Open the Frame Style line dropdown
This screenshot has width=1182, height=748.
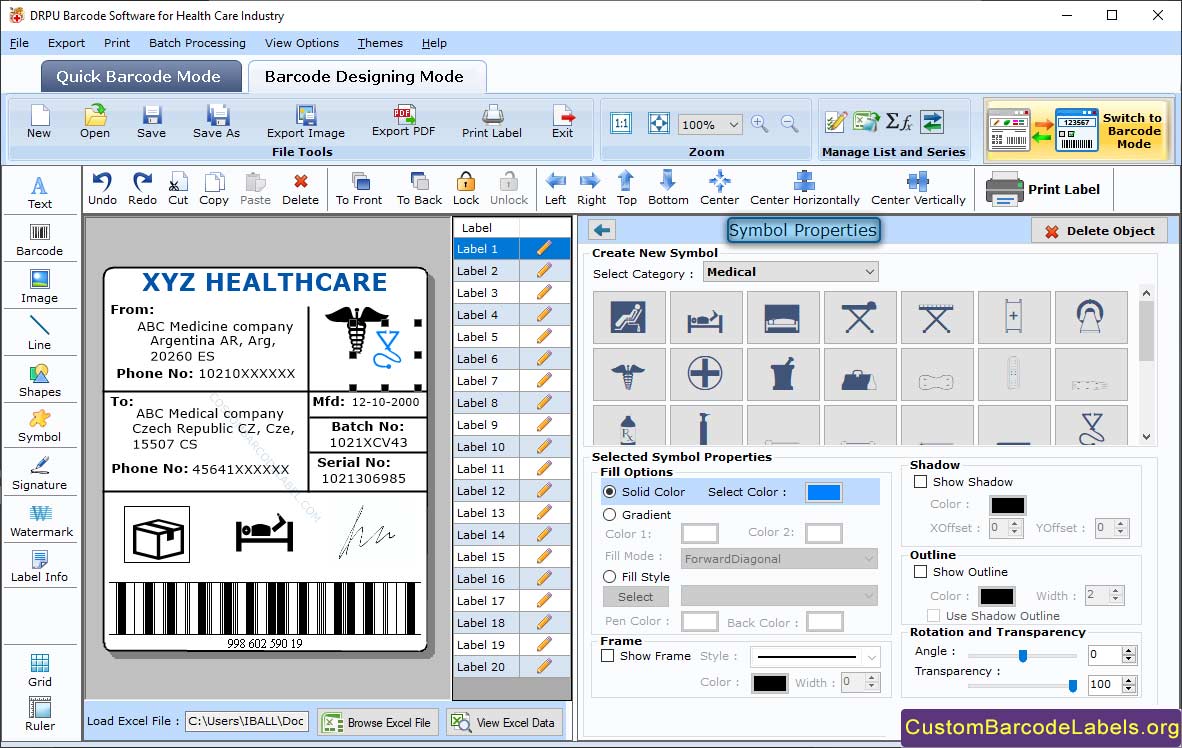815,657
